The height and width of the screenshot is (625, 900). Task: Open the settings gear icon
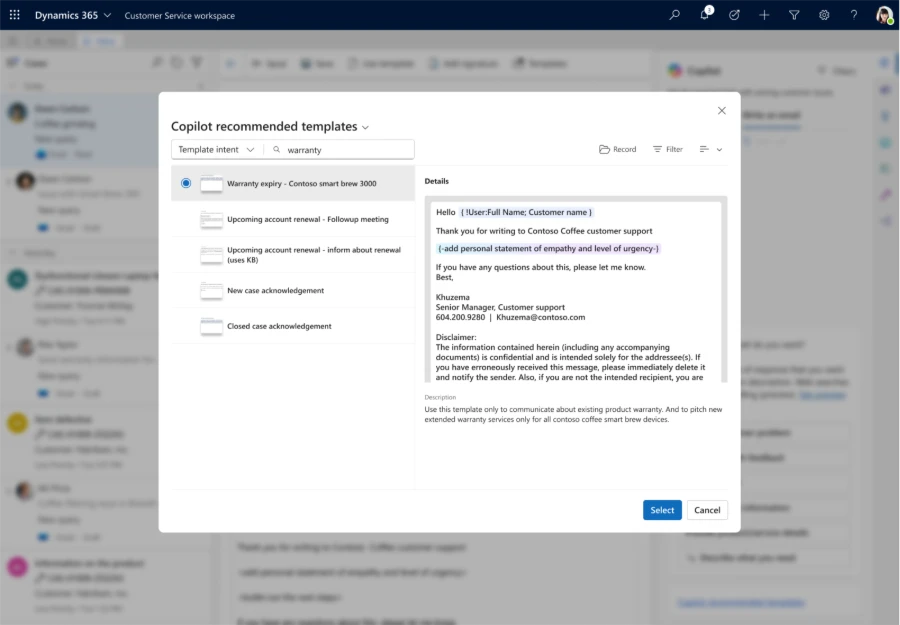click(823, 15)
